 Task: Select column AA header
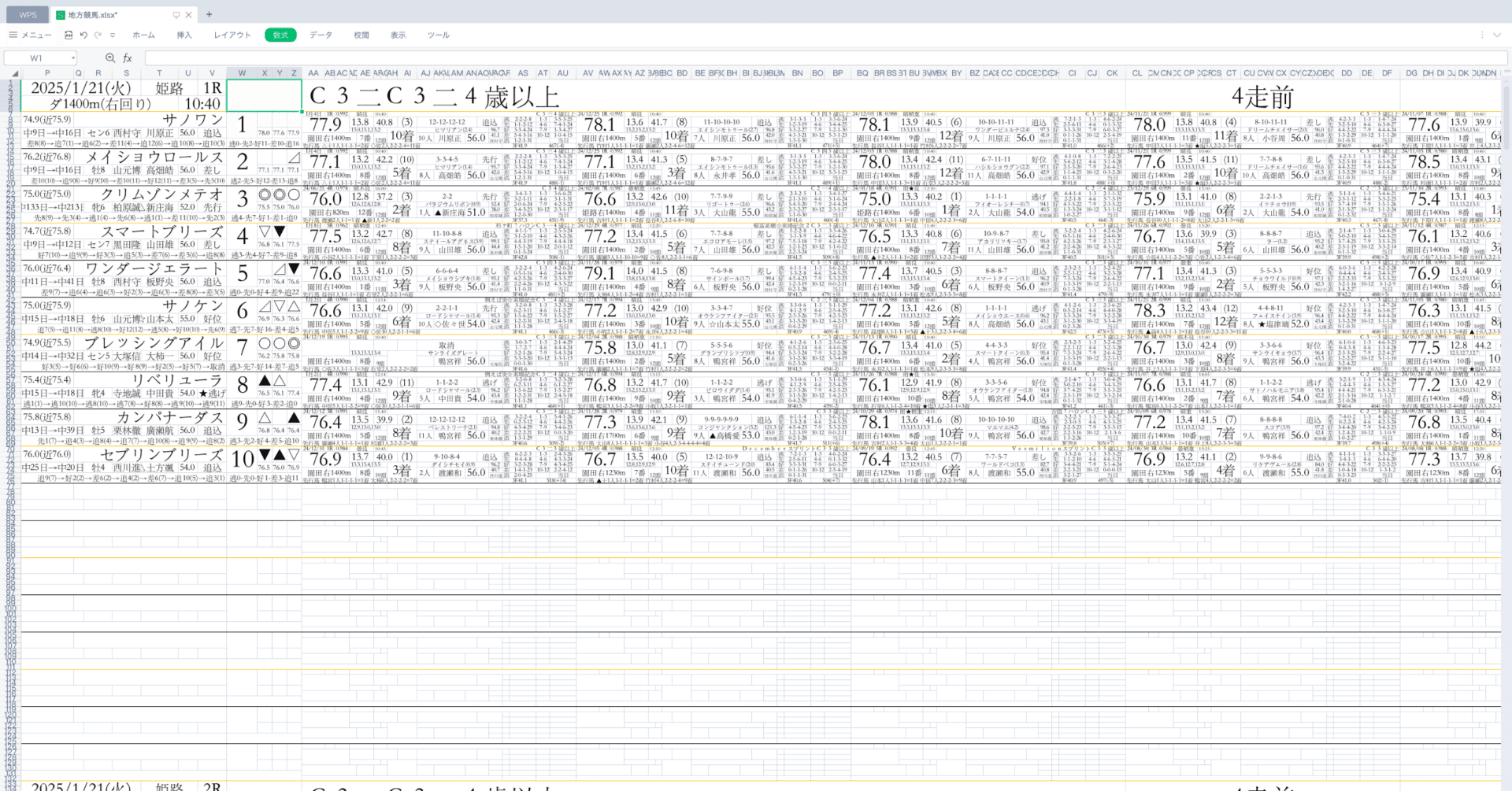[x=313, y=73]
